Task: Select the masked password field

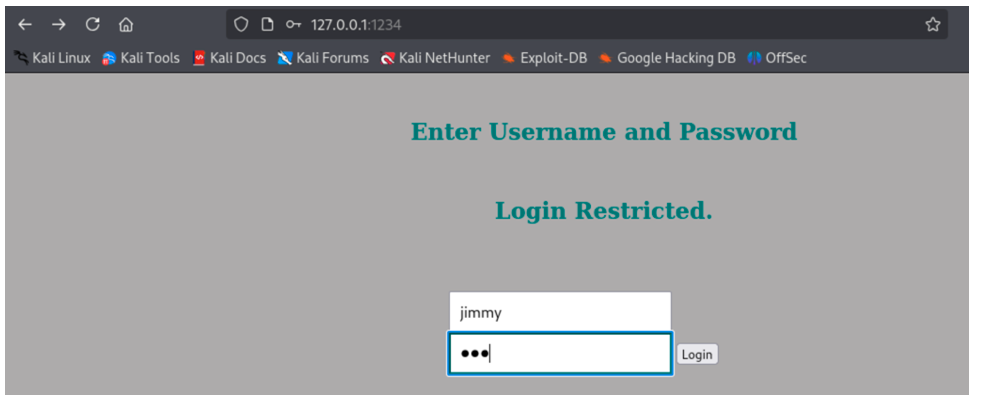Action: pos(560,354)
